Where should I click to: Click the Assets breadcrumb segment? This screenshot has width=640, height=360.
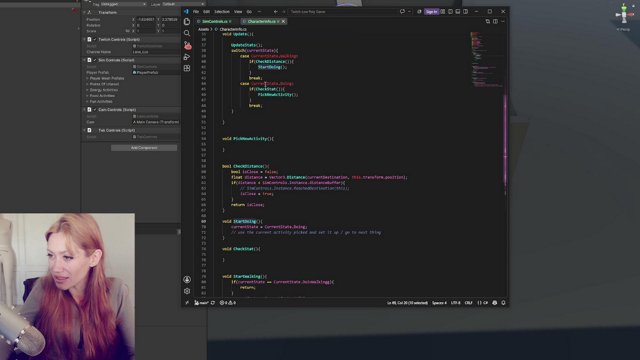pyautogui.click(x=203, y=29)
